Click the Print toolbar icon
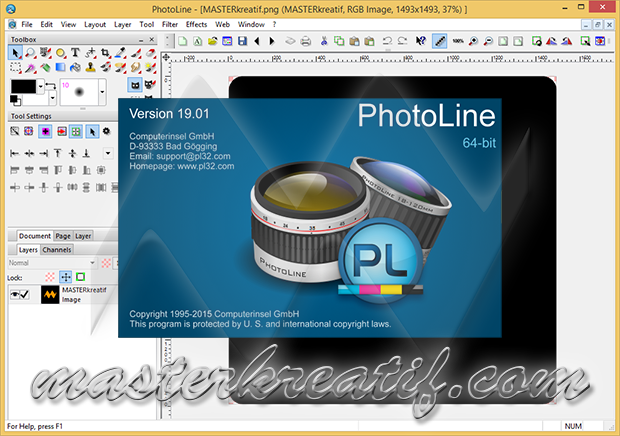 [x=306, y=41]
